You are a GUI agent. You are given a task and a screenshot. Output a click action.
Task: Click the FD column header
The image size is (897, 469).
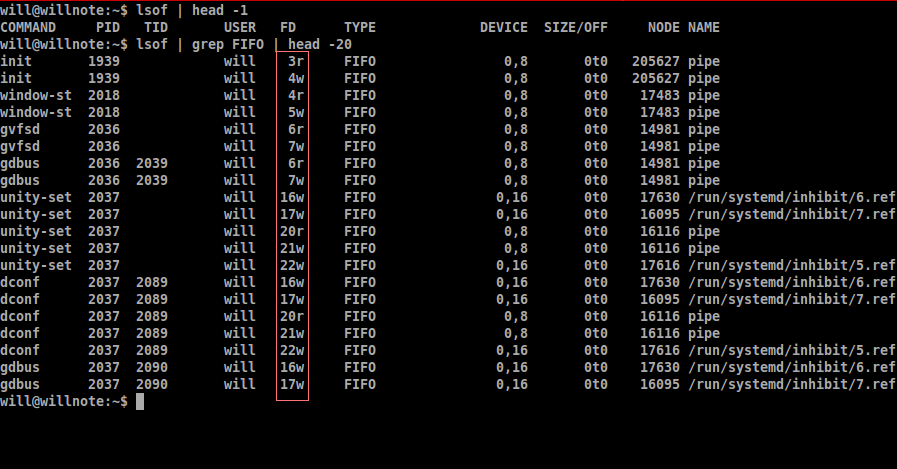288,27
